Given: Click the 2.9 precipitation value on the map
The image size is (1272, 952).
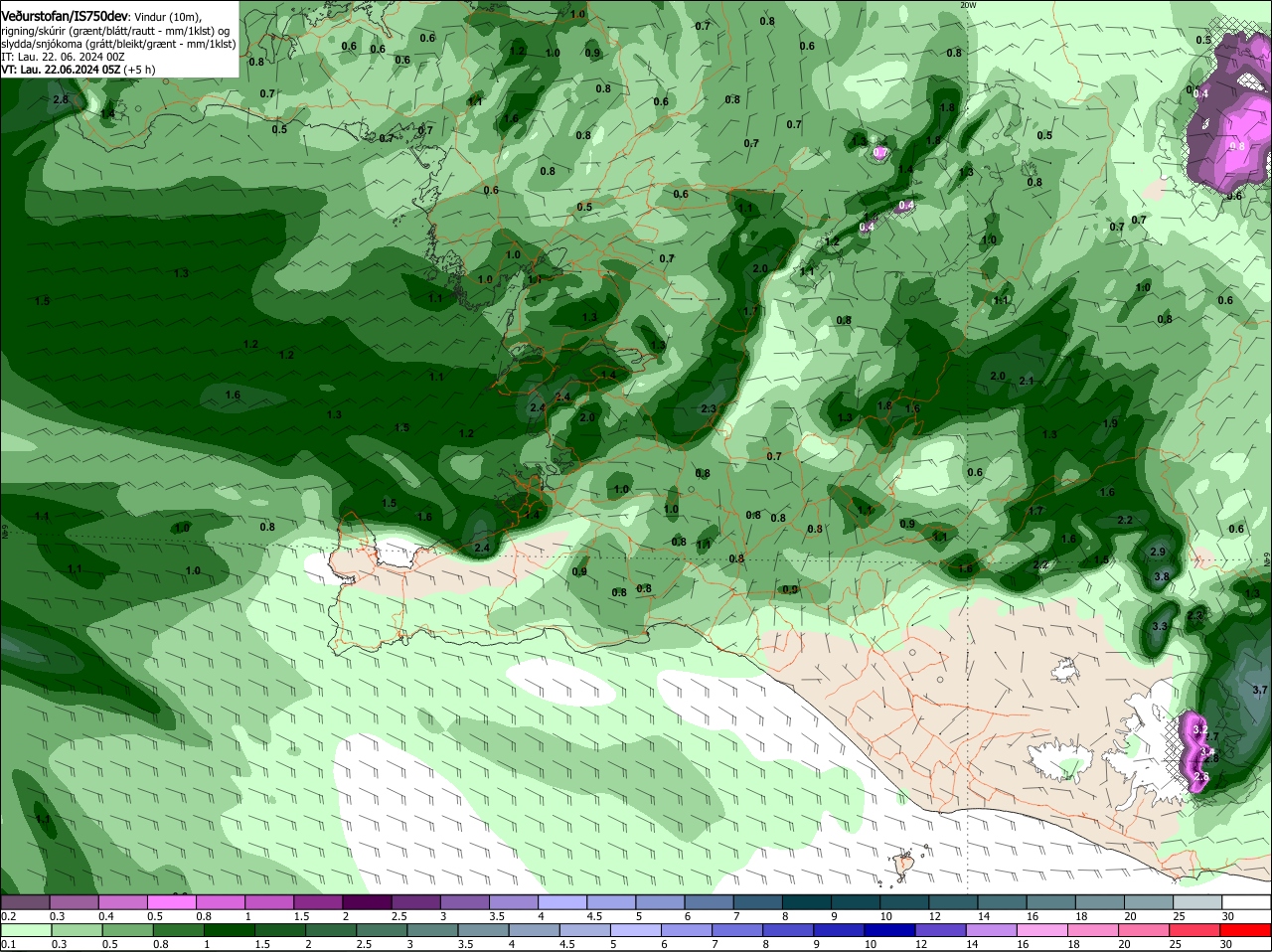Looking at the screenshot, I should coord(1158,552).
